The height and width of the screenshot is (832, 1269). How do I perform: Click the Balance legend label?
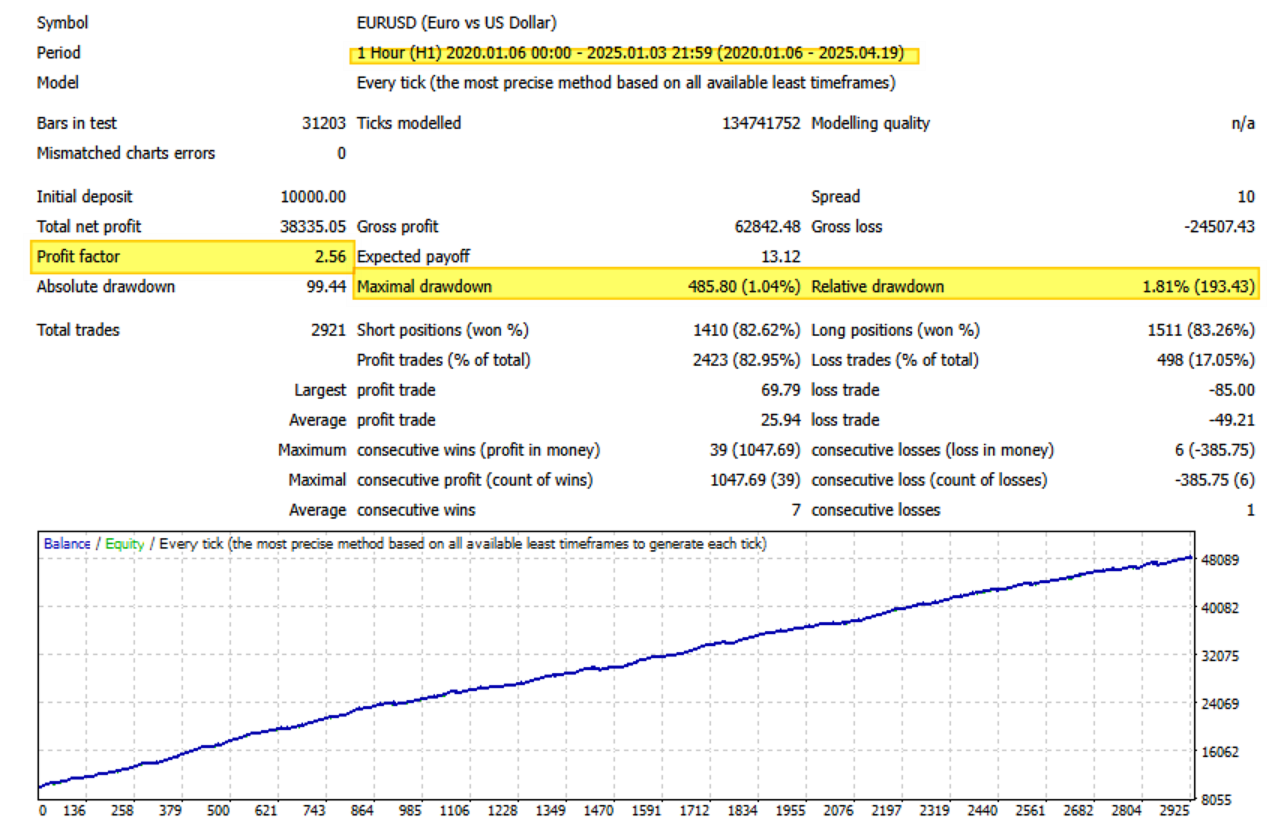[x=67, y=544]
